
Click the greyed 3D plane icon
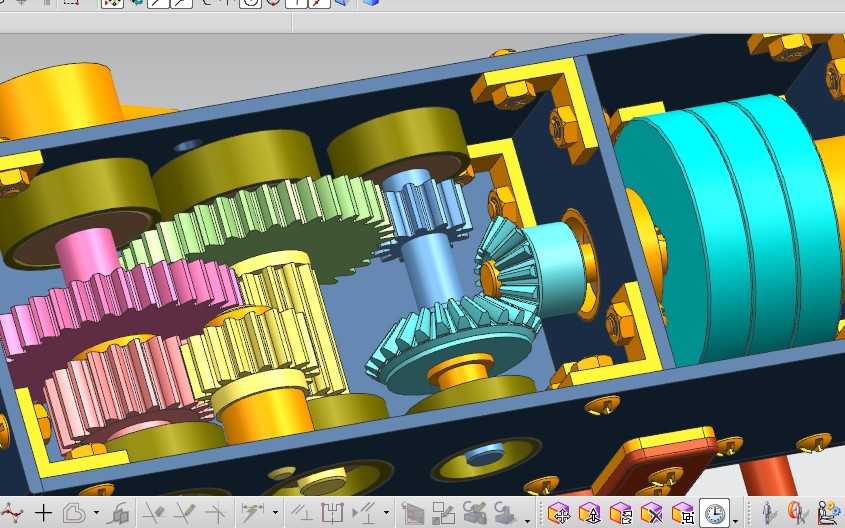click(x=413, y=513)
